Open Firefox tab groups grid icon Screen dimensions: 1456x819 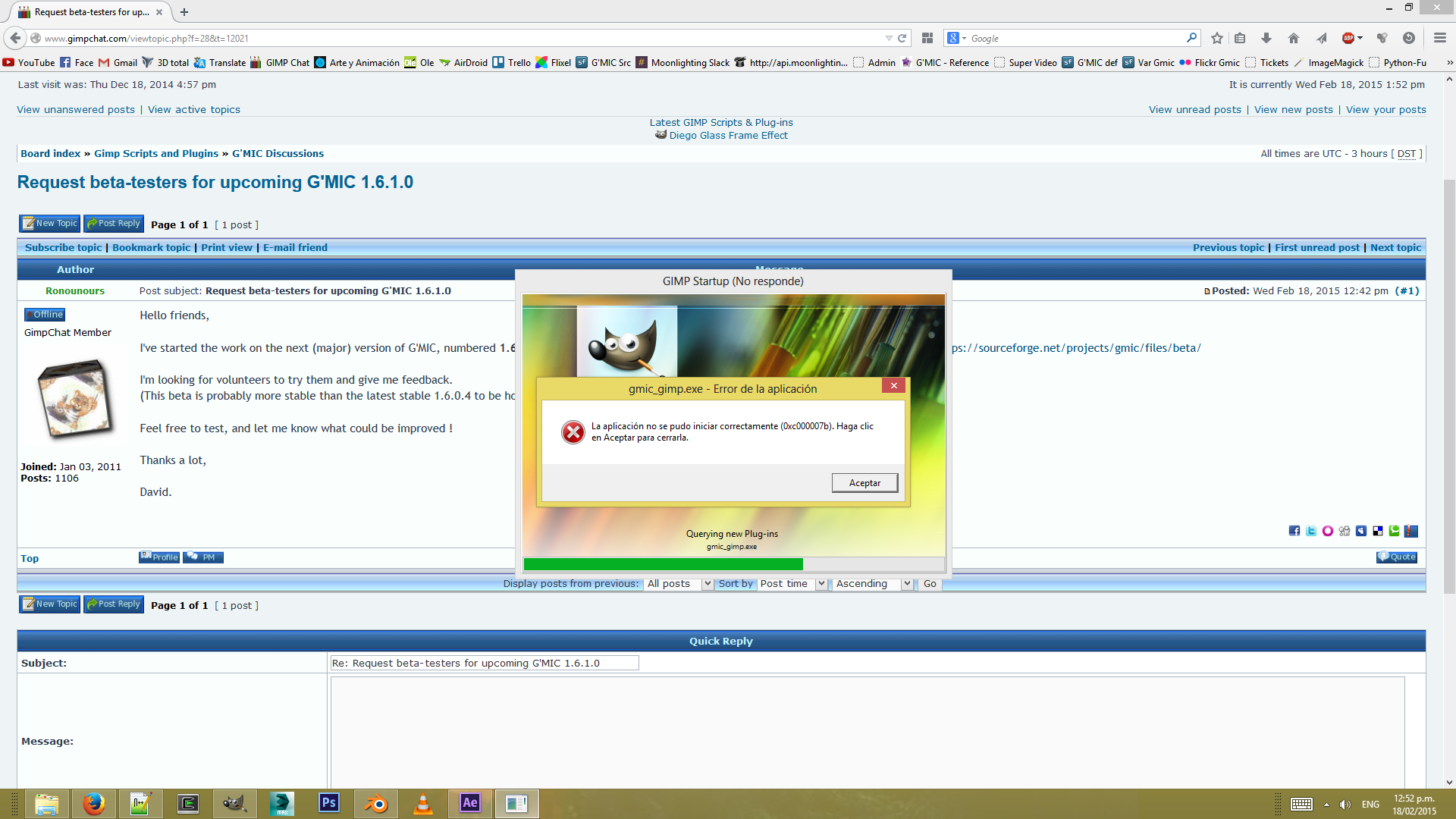pos(927,38)
